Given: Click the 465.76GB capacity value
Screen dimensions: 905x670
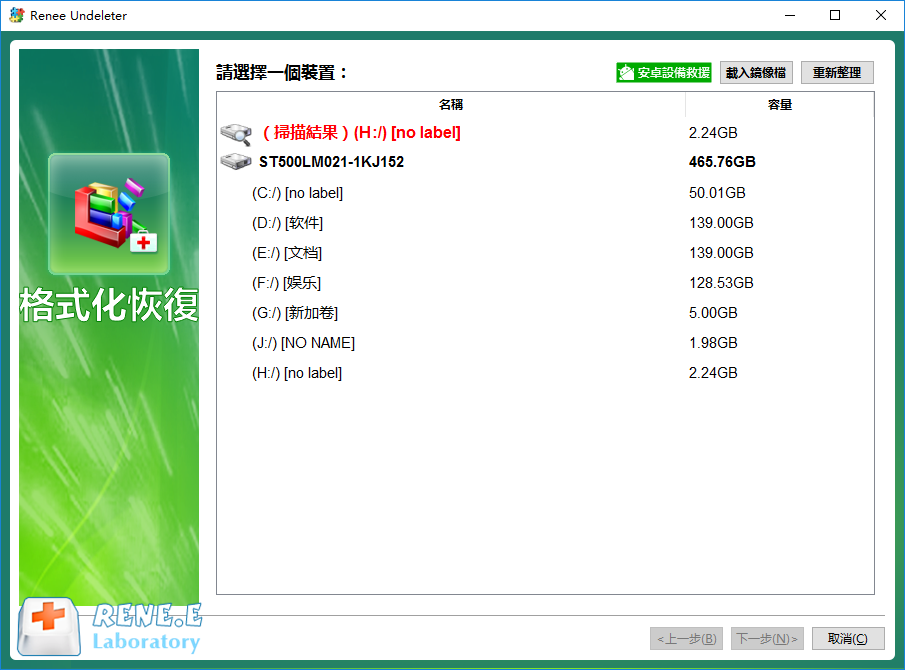Looking at the screenshot, I should (722, 162).
